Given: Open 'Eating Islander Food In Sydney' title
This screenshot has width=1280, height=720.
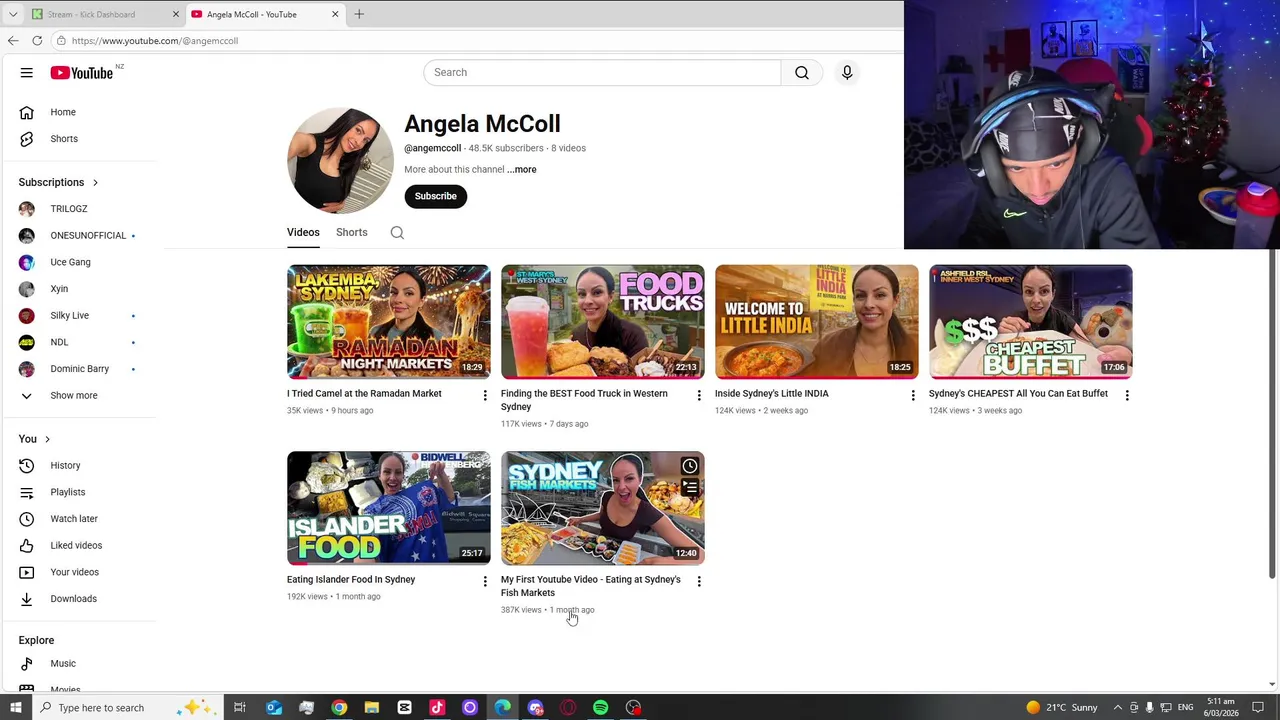Looking at the screenshot, I should click(x=351, y=580).
